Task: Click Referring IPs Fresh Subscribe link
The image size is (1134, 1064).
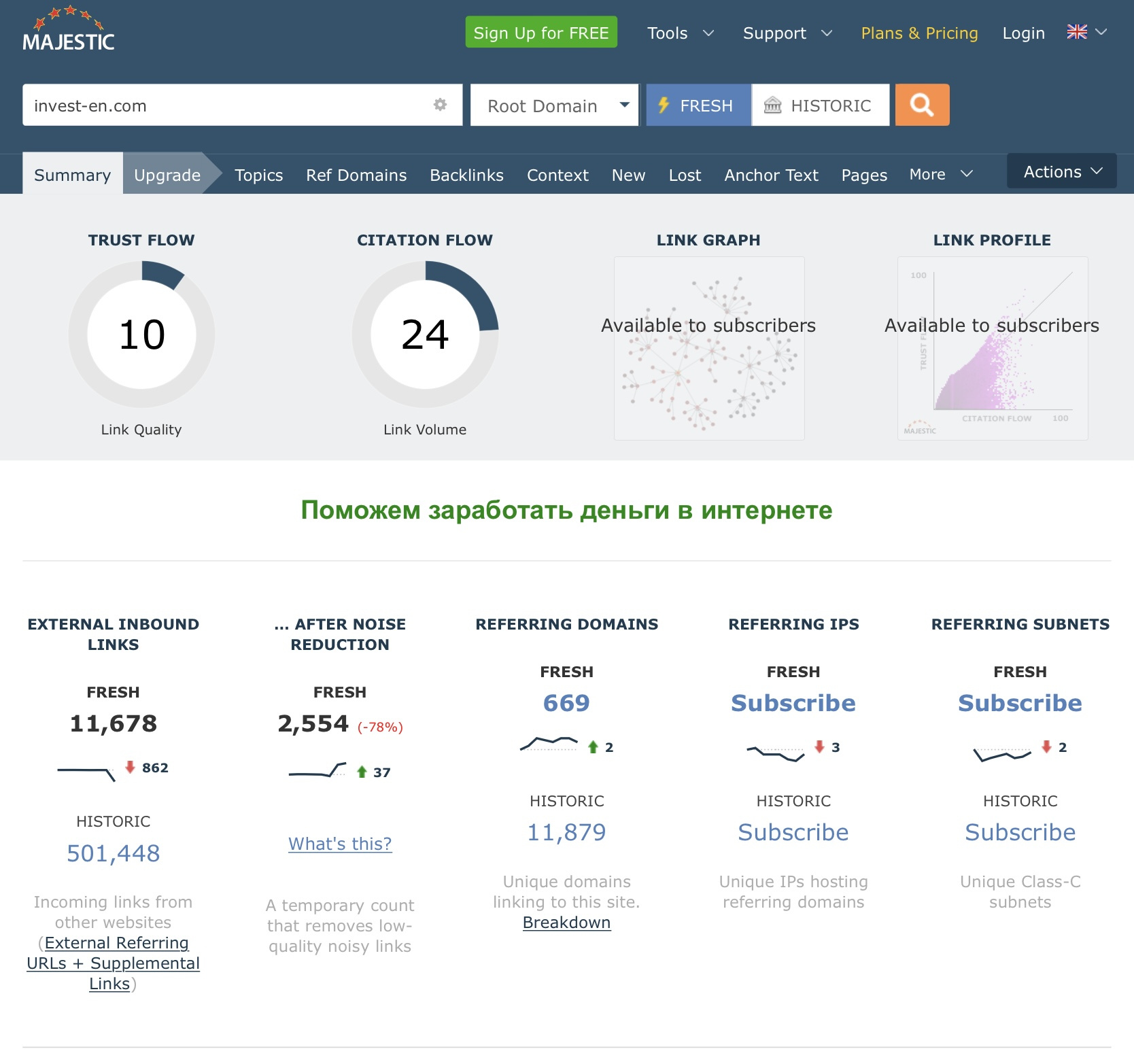Action: pyautogui.click(x=793, y=702)
